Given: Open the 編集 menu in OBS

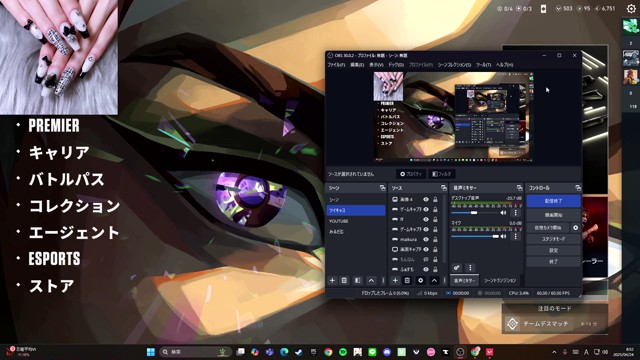Looking at the screenshot, I should pyautogui.click(x=357, y=65).
